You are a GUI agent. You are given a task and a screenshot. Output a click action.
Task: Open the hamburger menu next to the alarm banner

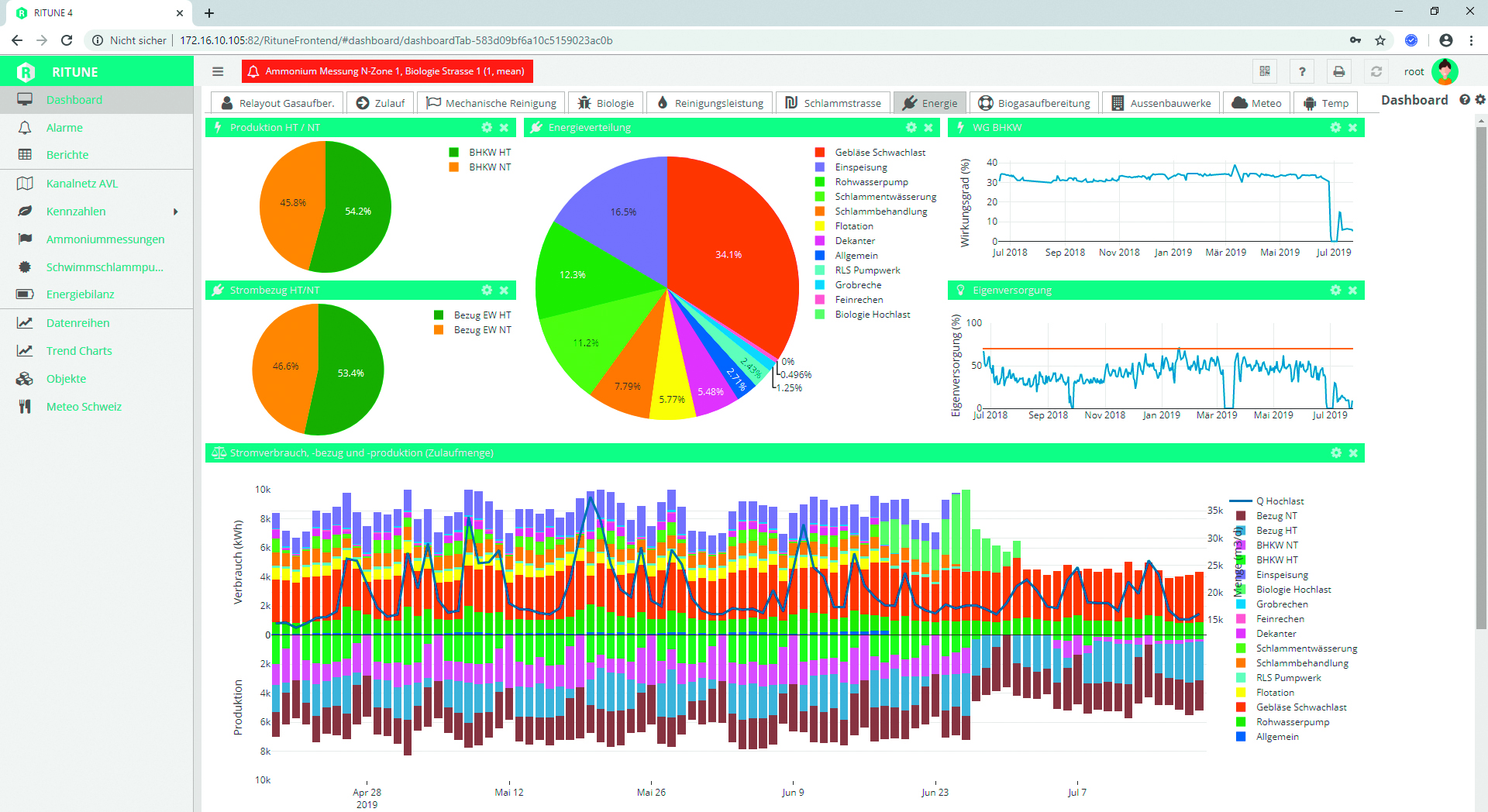(x=218, y=71)
